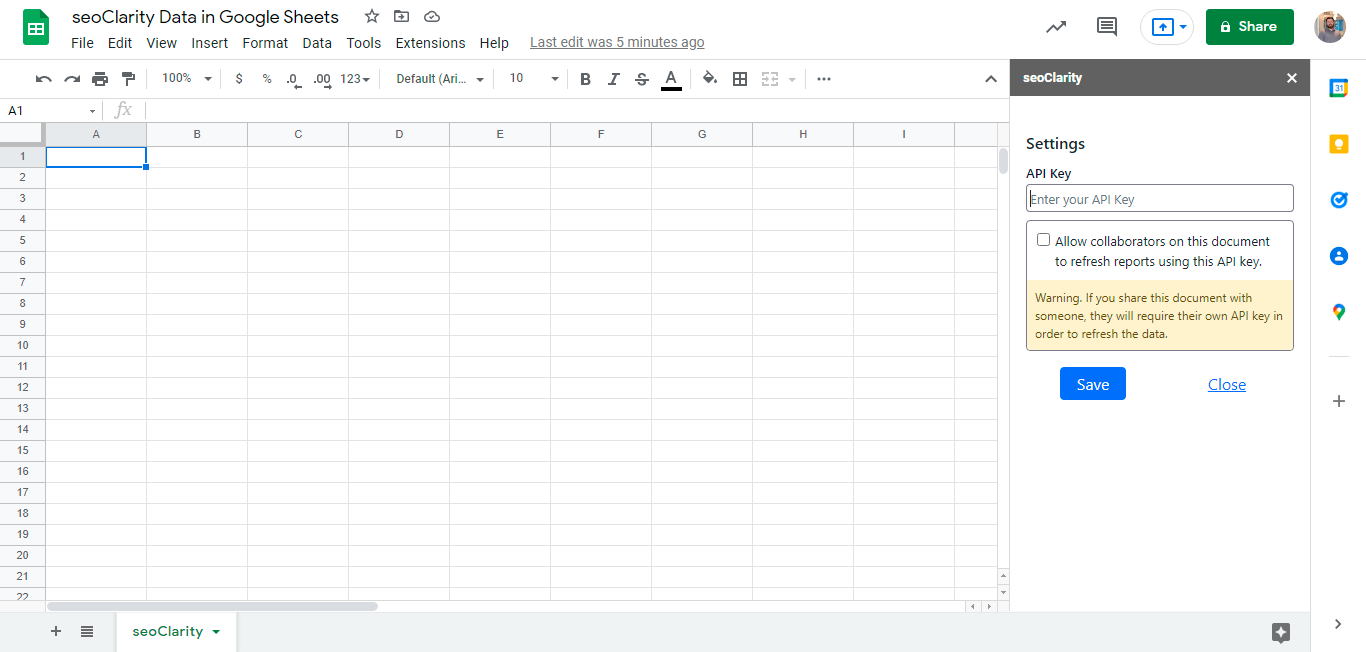This screenshot has width=1366, height=652.
Task: Open the Explore button
Action: [x=1281, y=632]
